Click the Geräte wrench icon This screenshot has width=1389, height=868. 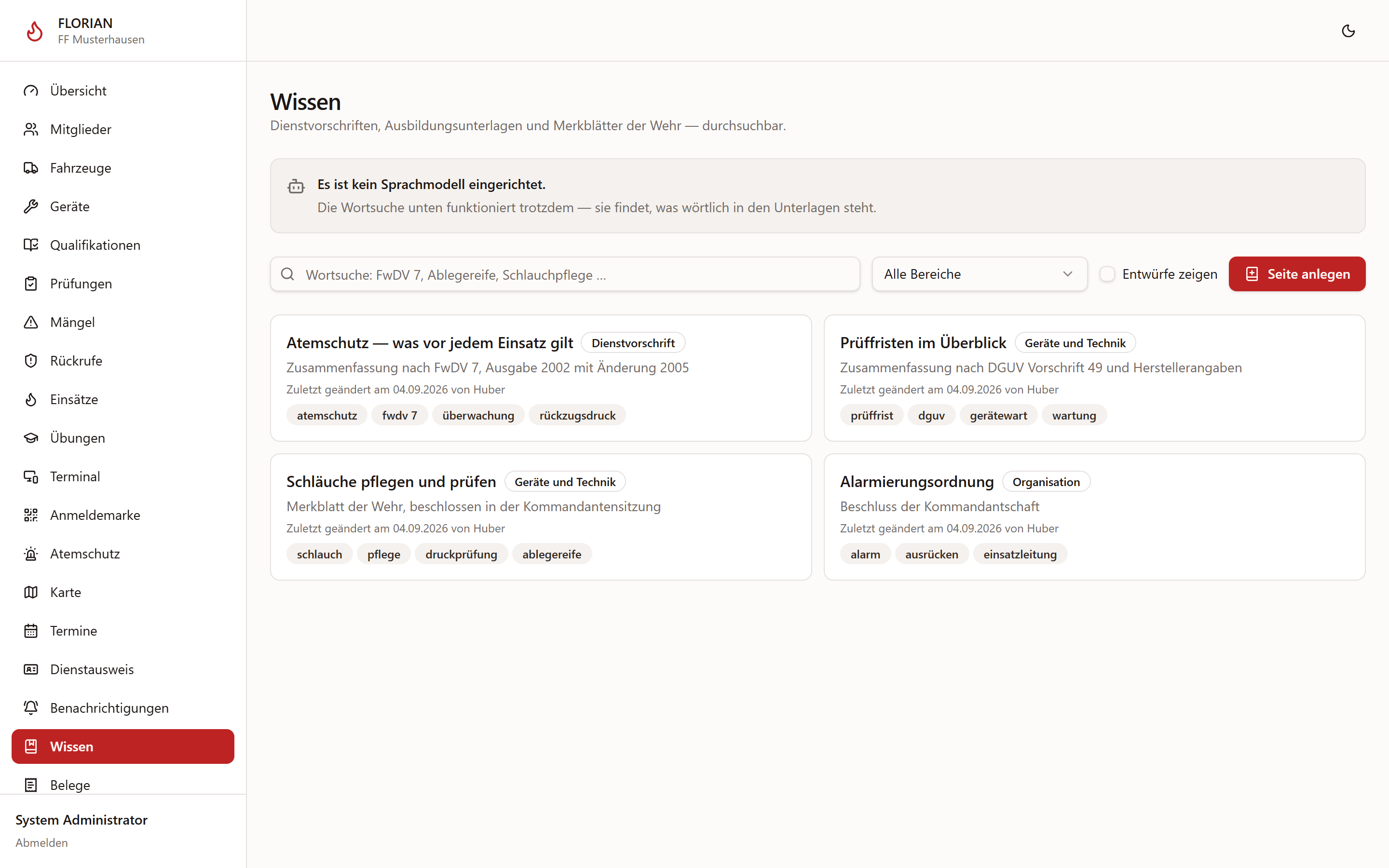(31, 206)
